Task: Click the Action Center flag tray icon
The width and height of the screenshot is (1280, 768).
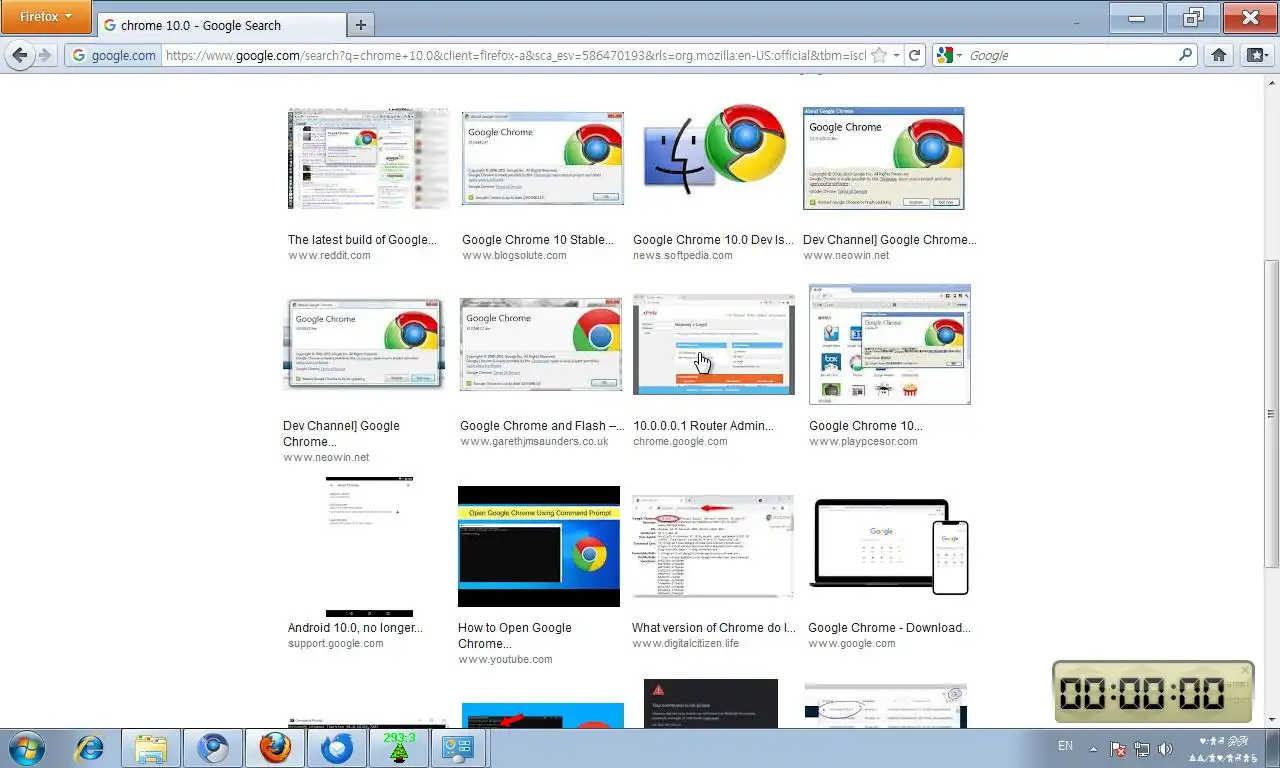Action: (x=1118, y=748)
